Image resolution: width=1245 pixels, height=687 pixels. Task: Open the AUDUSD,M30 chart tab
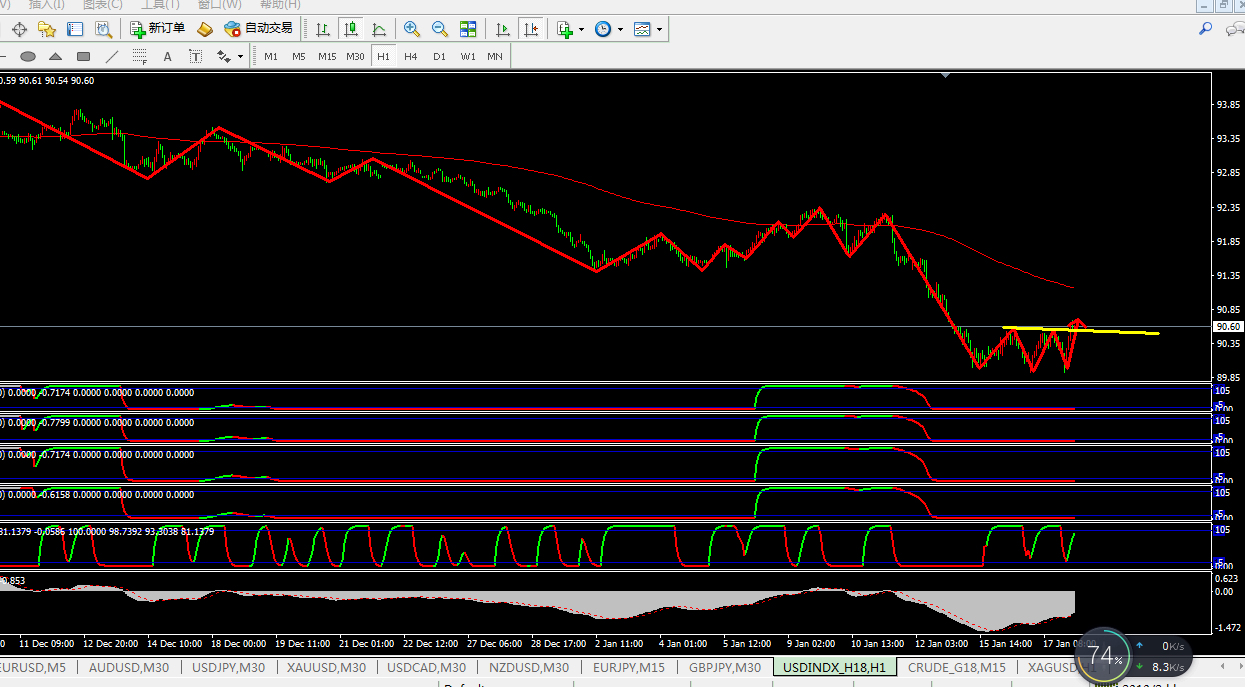128,667
